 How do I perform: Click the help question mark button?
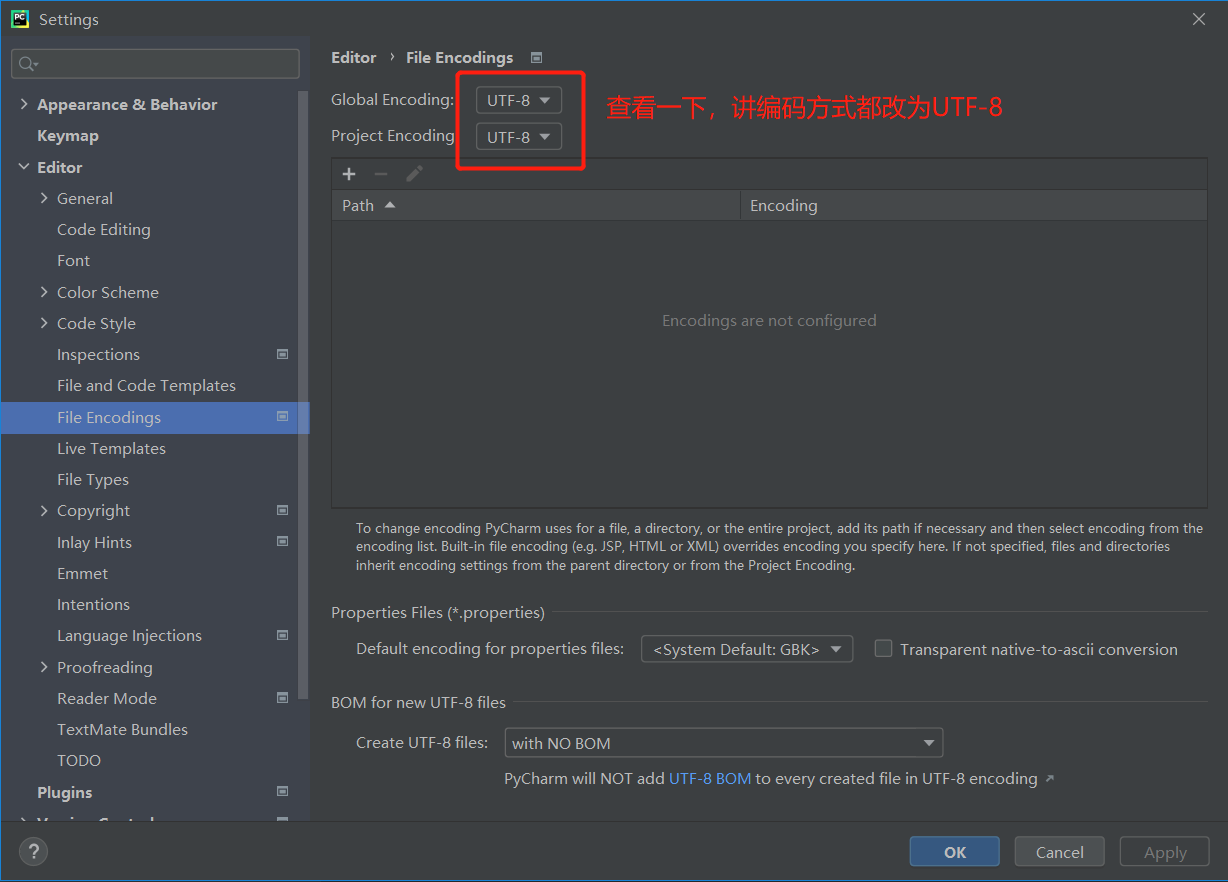click(34, 851)
